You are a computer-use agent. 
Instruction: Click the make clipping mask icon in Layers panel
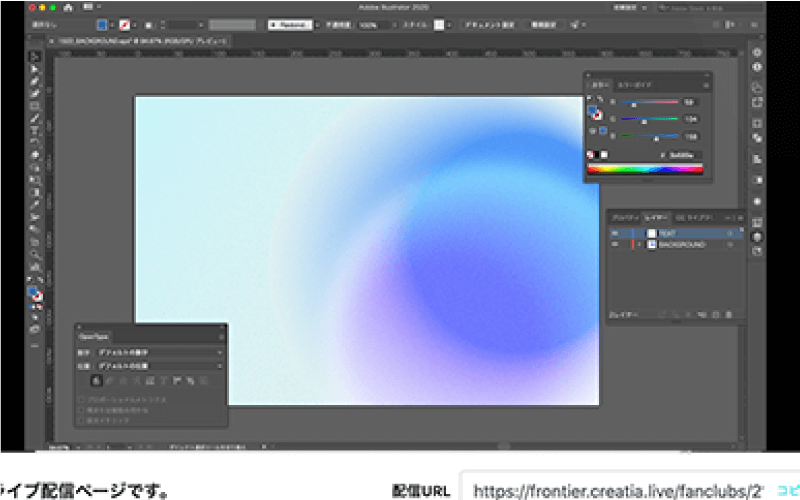(688, 315)
